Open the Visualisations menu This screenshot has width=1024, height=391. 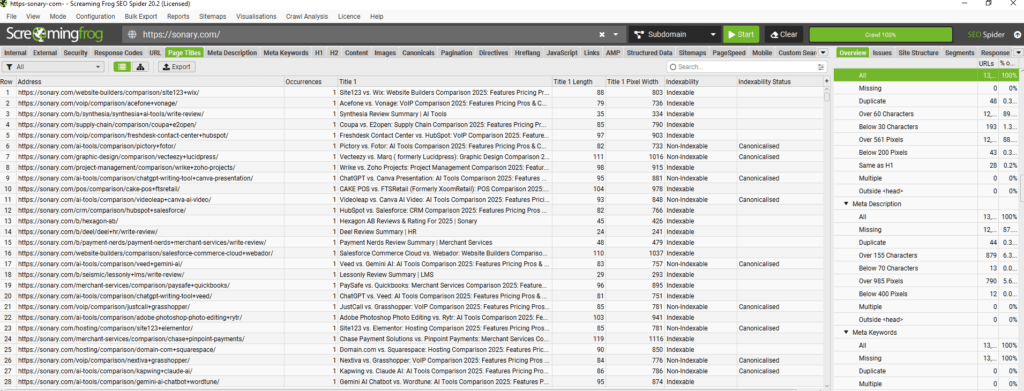pos(256,16)
